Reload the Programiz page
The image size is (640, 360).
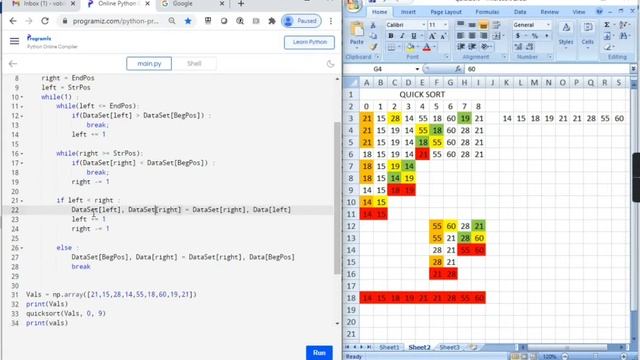click(x=45, y=21)
